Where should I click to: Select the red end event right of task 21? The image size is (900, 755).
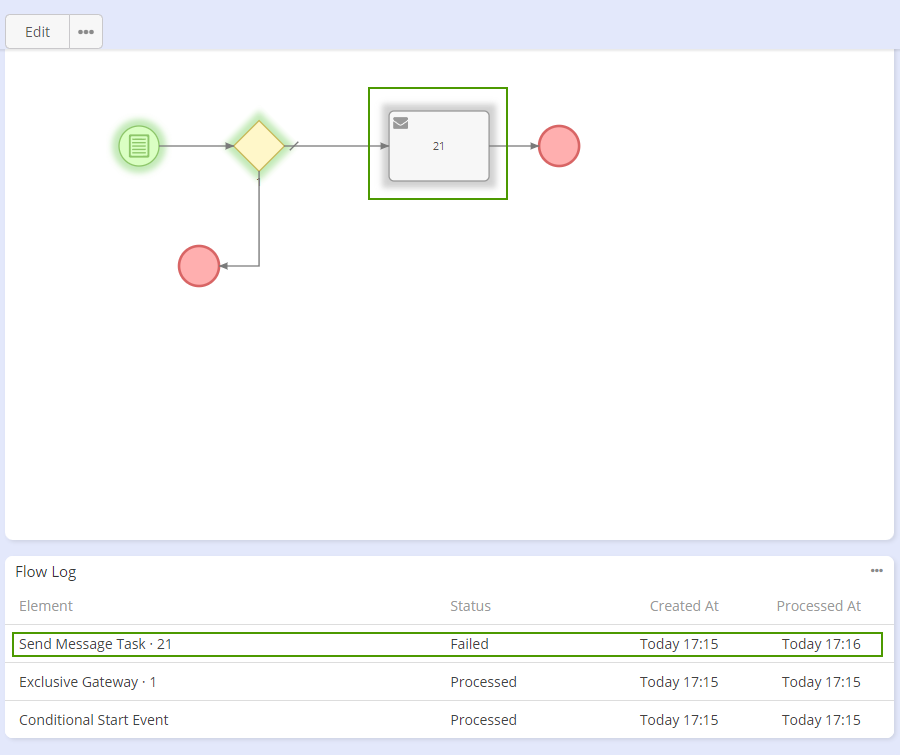point(559,146)
